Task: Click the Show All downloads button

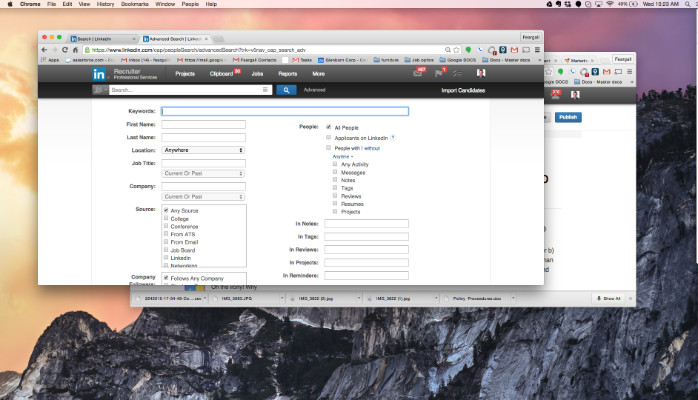Action: [609, 298]
